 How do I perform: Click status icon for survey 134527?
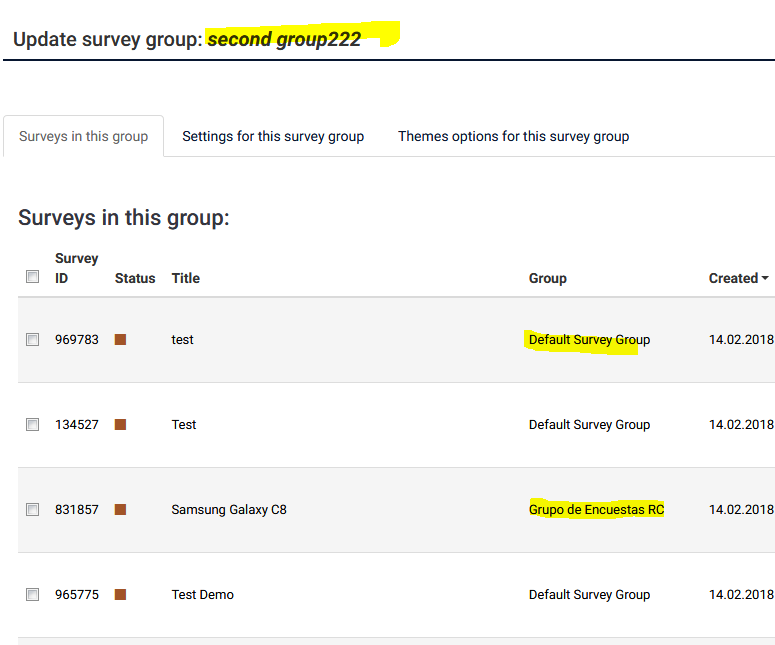[121, 425]
